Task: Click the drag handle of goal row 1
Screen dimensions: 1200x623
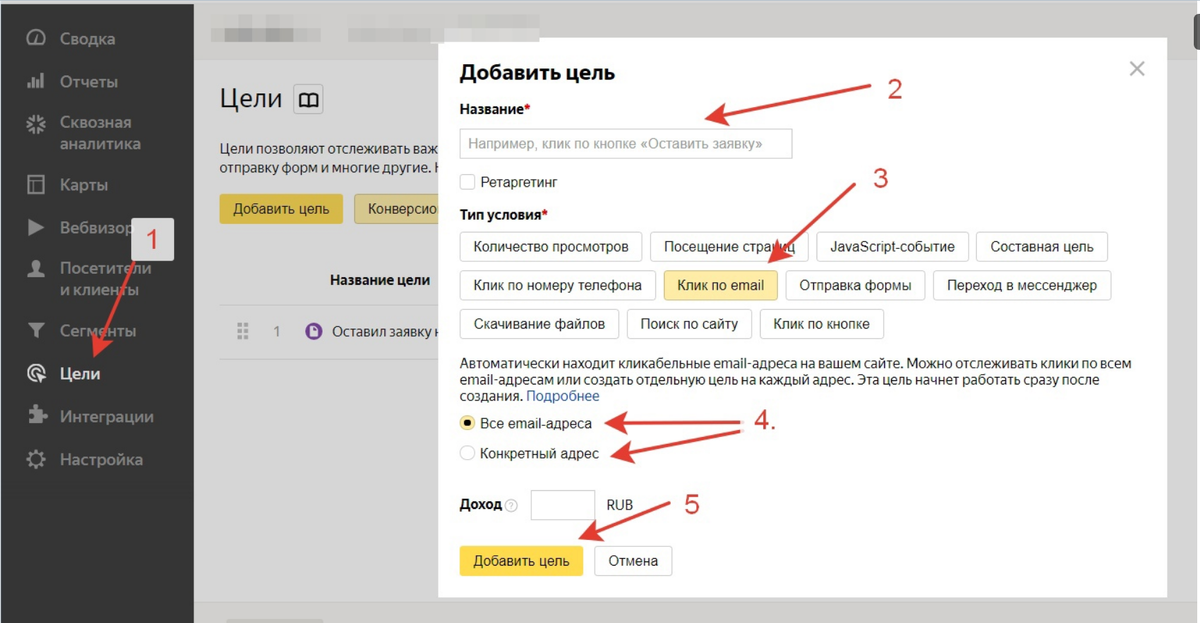Action: 241,331
